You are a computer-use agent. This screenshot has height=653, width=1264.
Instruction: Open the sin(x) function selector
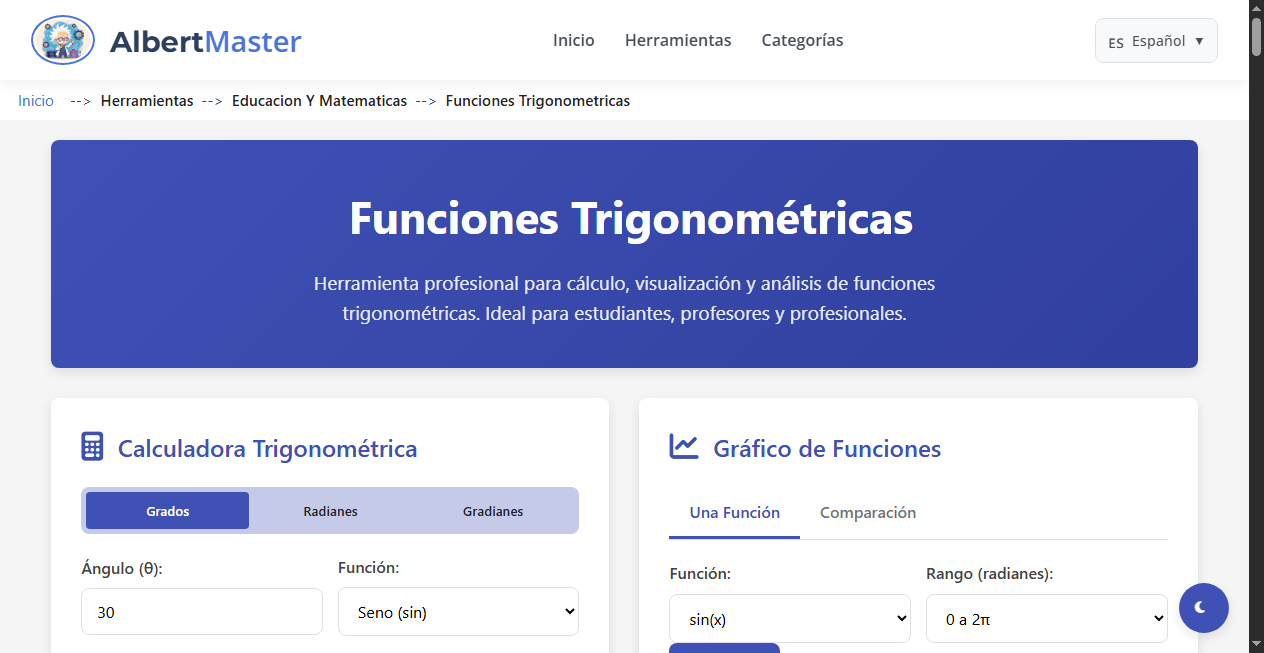(789, 618)
